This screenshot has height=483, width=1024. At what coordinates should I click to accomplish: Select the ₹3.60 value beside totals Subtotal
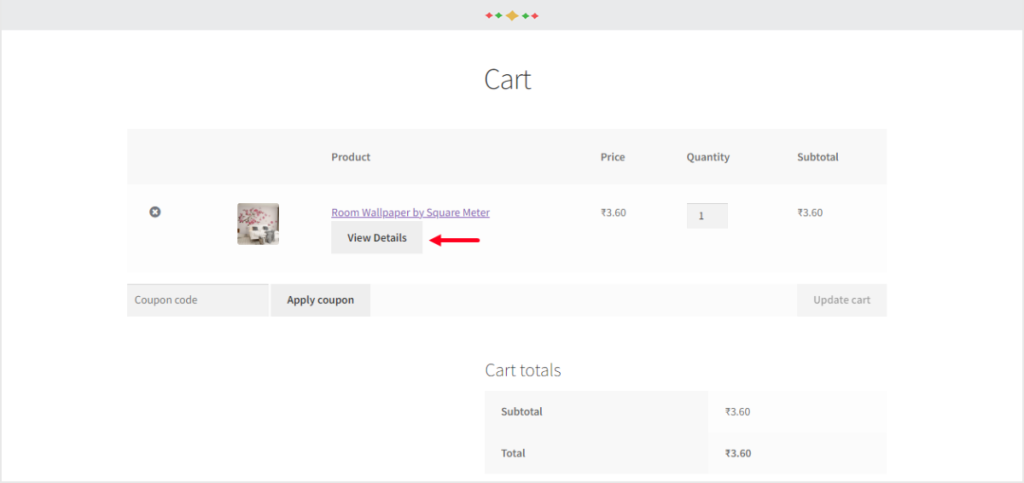738,412
